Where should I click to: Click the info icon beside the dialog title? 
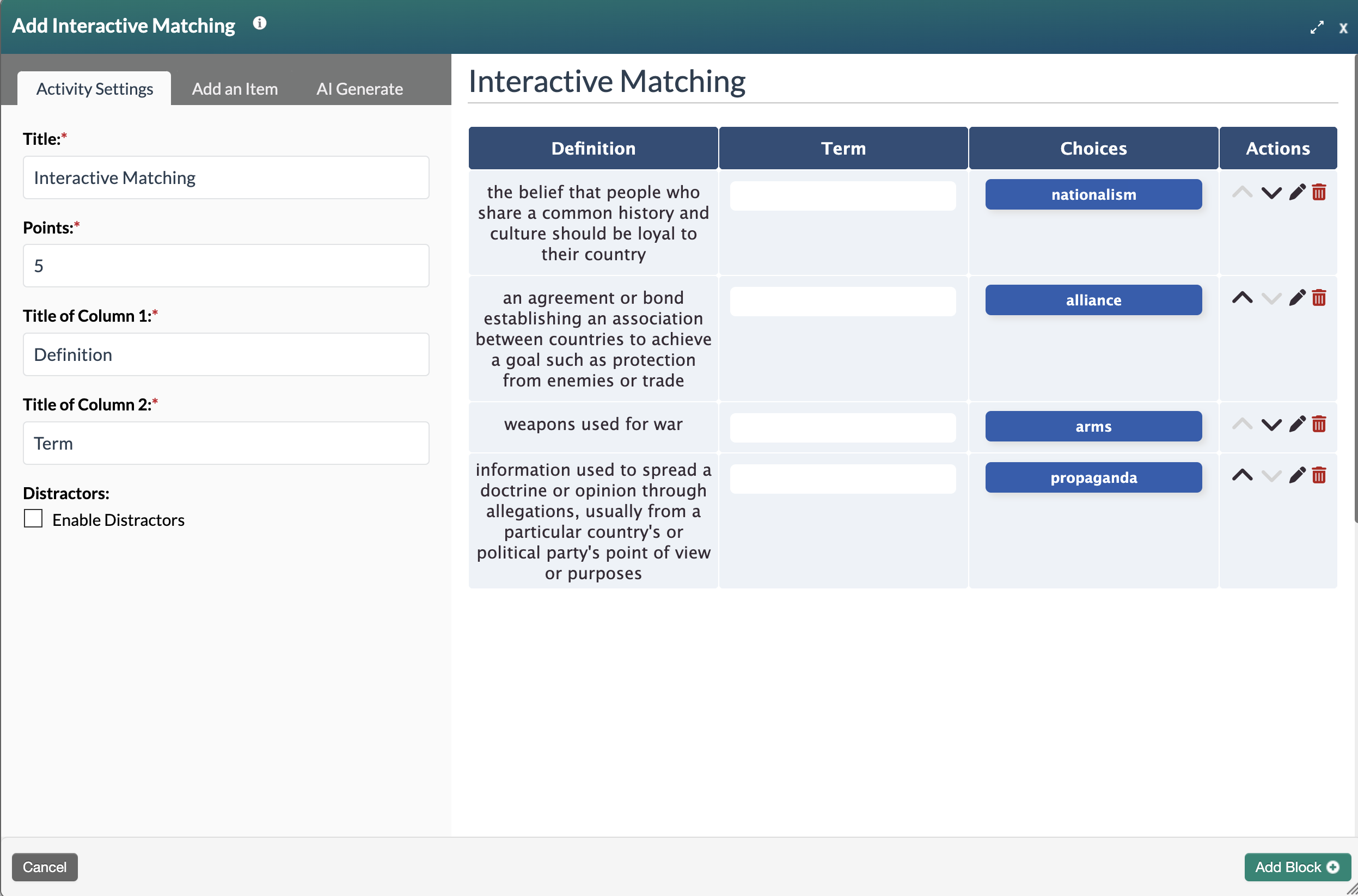(260, 23)
